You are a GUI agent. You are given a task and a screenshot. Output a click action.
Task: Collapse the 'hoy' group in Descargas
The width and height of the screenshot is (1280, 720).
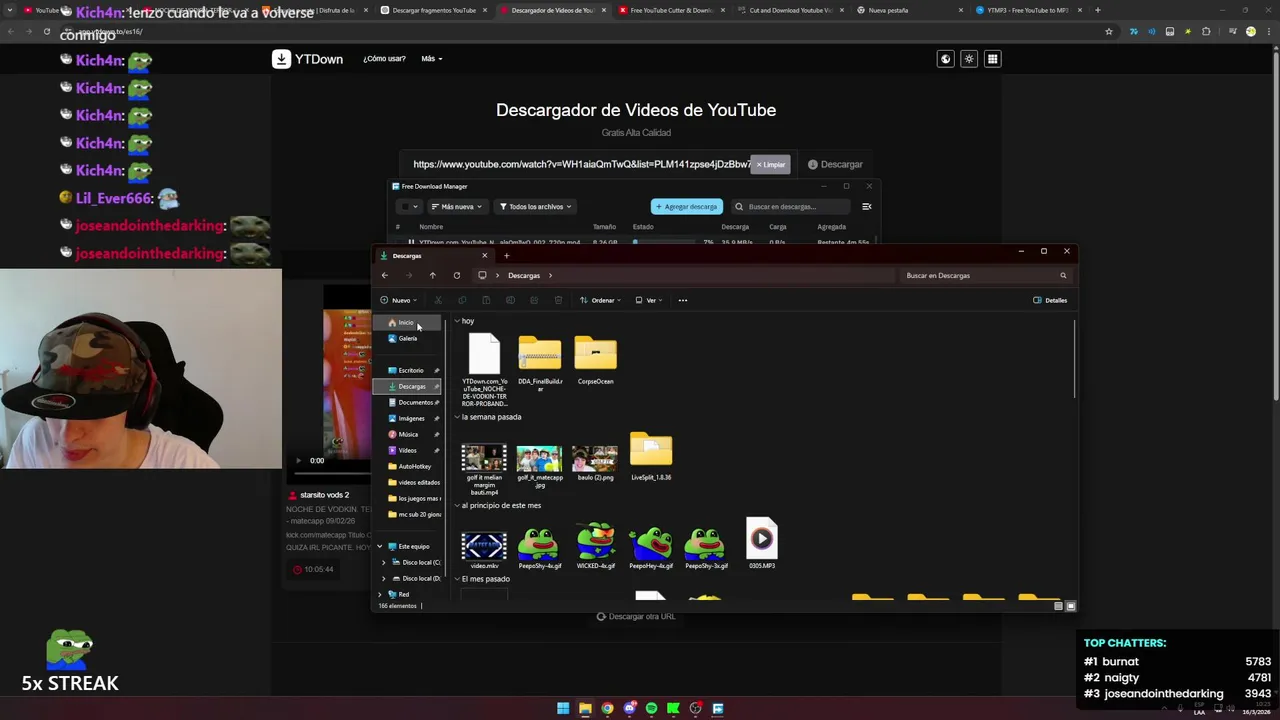coord(457,321)
